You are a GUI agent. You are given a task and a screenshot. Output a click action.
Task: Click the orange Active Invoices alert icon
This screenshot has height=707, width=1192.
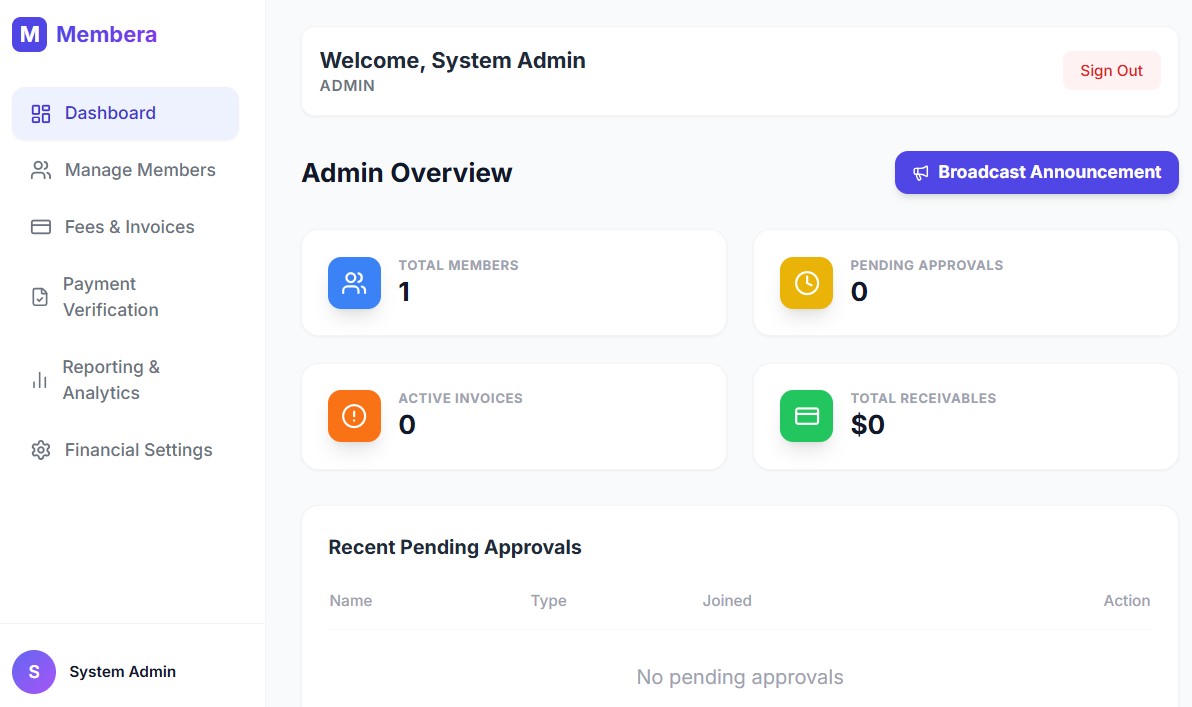click(x=354, y=416)
